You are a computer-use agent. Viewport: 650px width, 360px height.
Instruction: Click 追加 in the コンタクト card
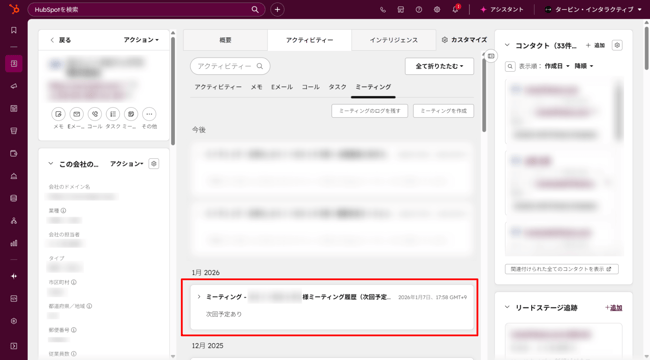pos(595,45)
